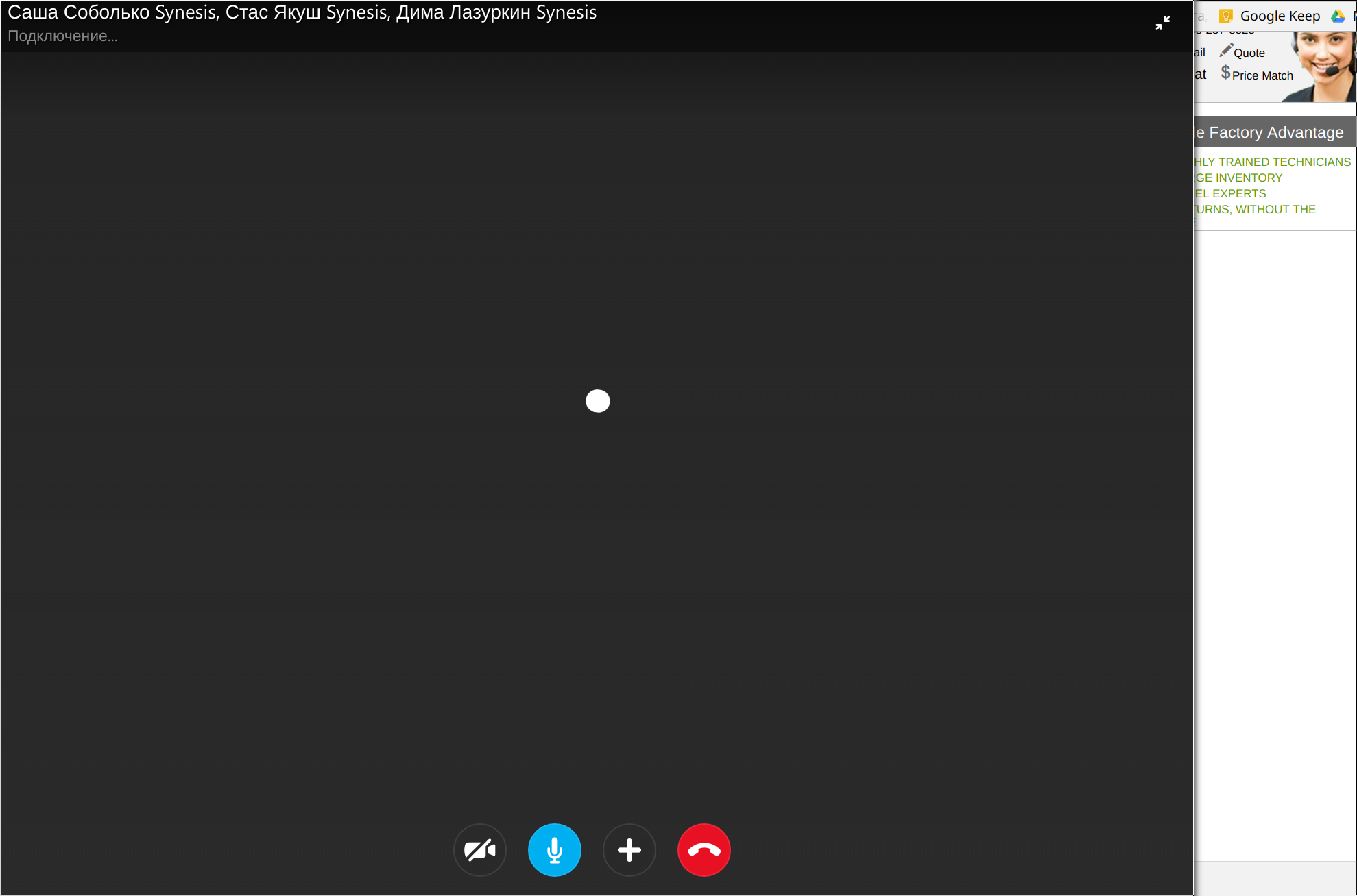Click the dollar sign icon beside Price Match
The image size is (1357, 896).
1225,73
